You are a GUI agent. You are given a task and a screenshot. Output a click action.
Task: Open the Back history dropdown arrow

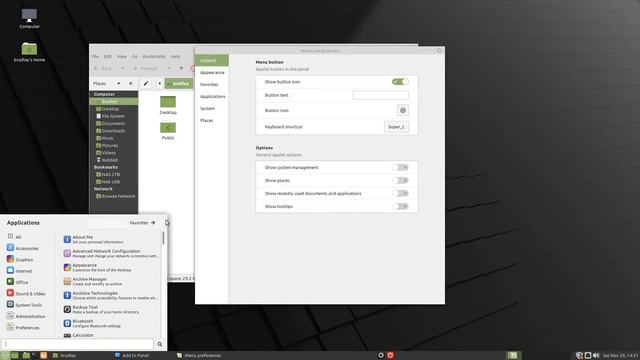pyautogui.click(x=122, y=68)
